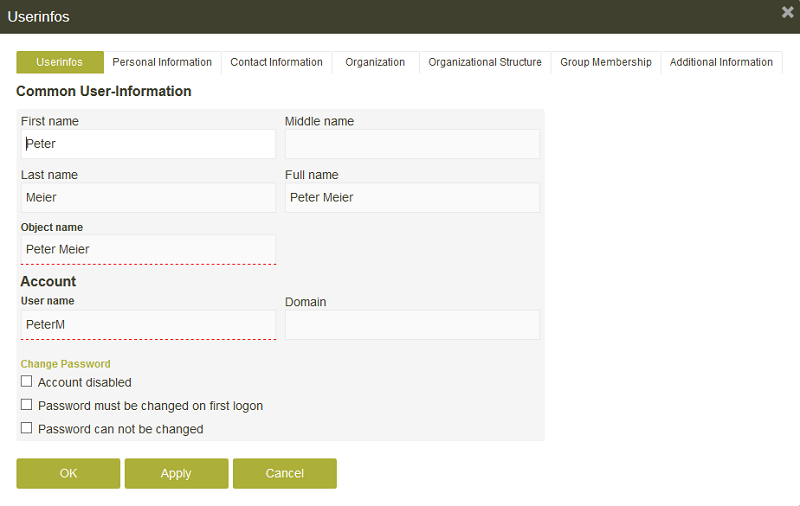800x506 pixels.
Task: Close the Userinfos dialog with X icon
Action: [x=788, y=12]
